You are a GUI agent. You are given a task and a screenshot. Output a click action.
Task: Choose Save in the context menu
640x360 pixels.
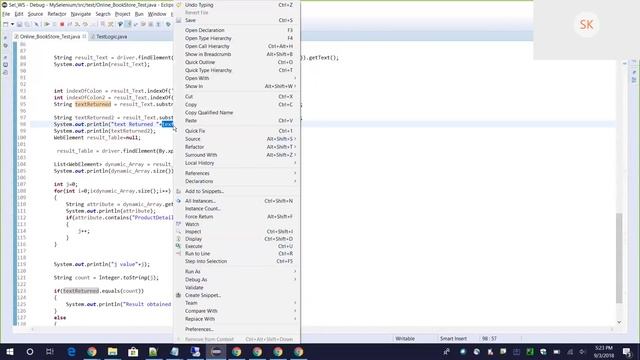coord(237,20)
